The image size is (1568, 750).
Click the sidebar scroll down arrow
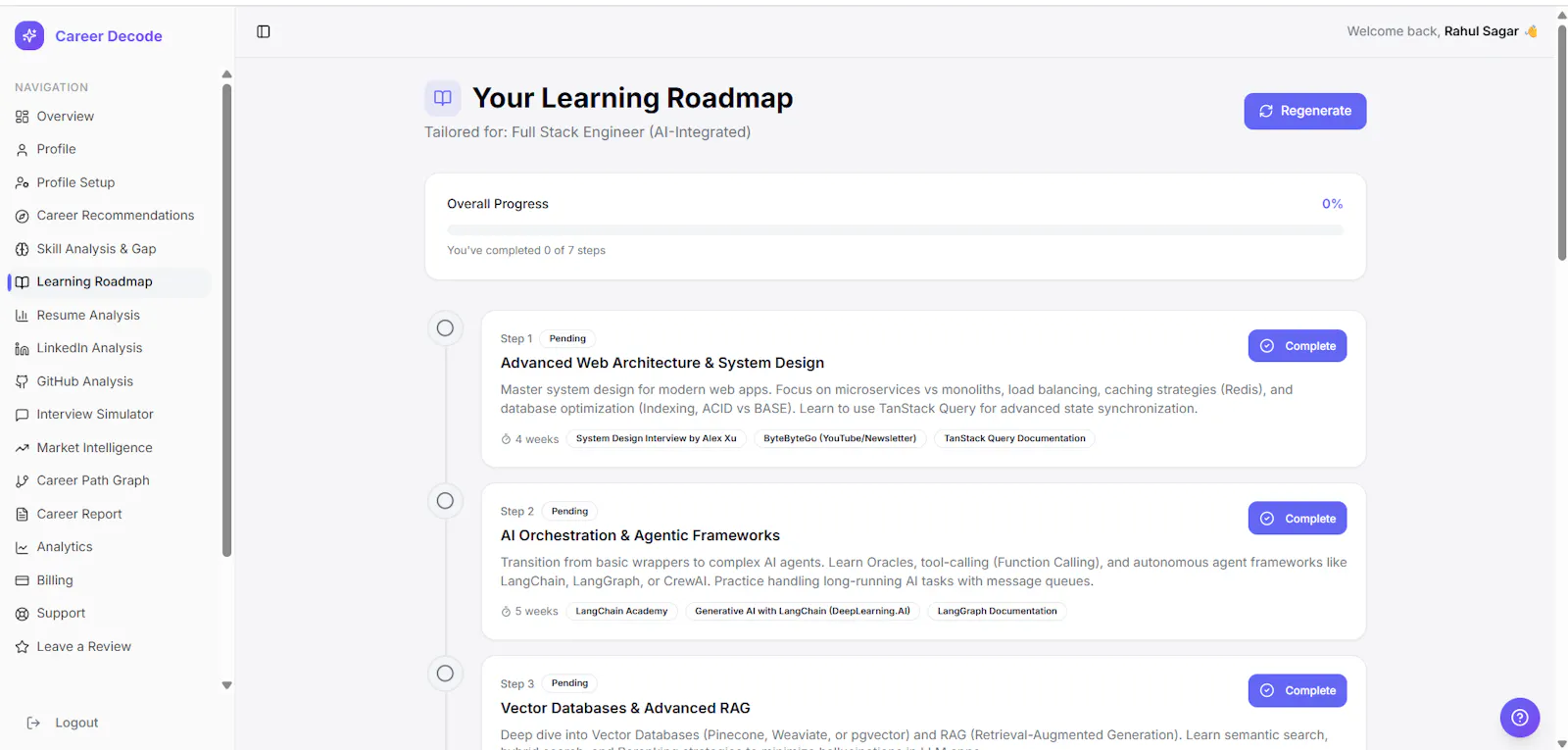(226, 685)
